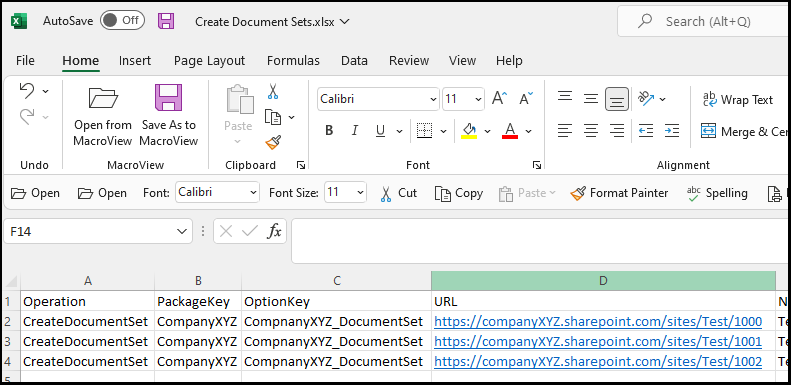Switch to the View tab
Screen dimensions: 791x385
coord(462,61)
